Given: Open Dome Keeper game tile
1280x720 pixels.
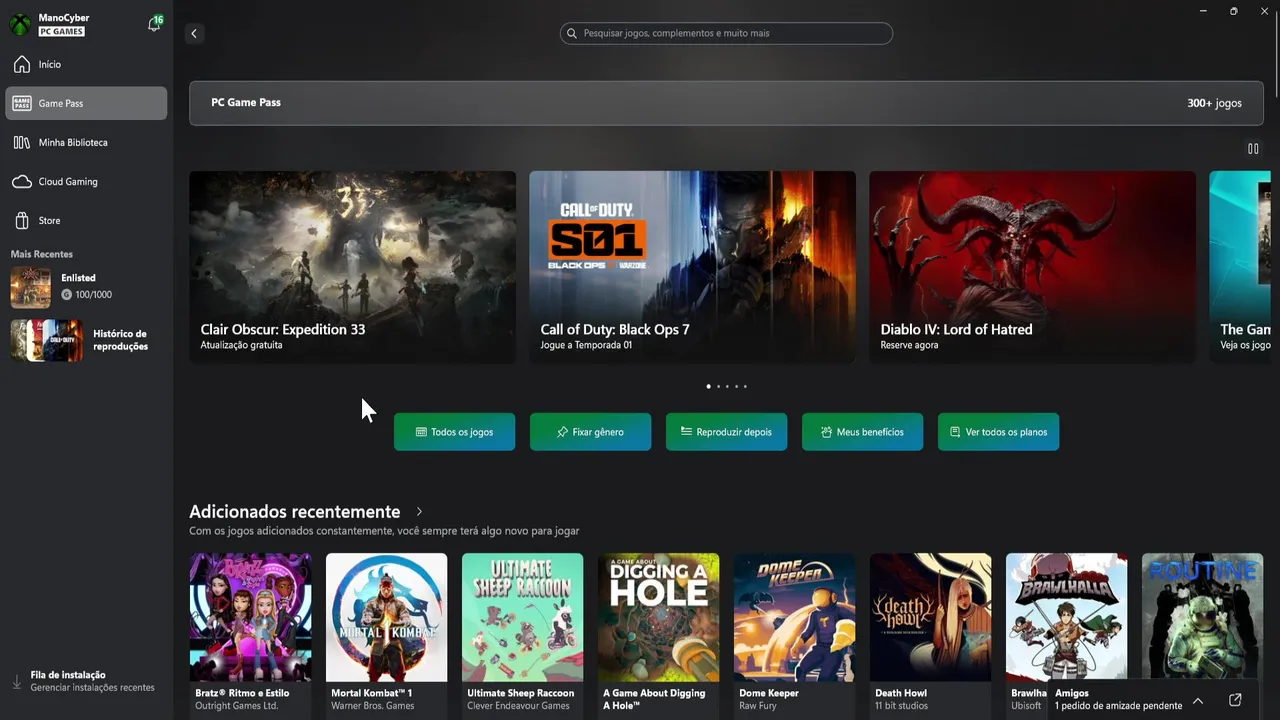Looking at the screenshot, I should click(794, 634).
